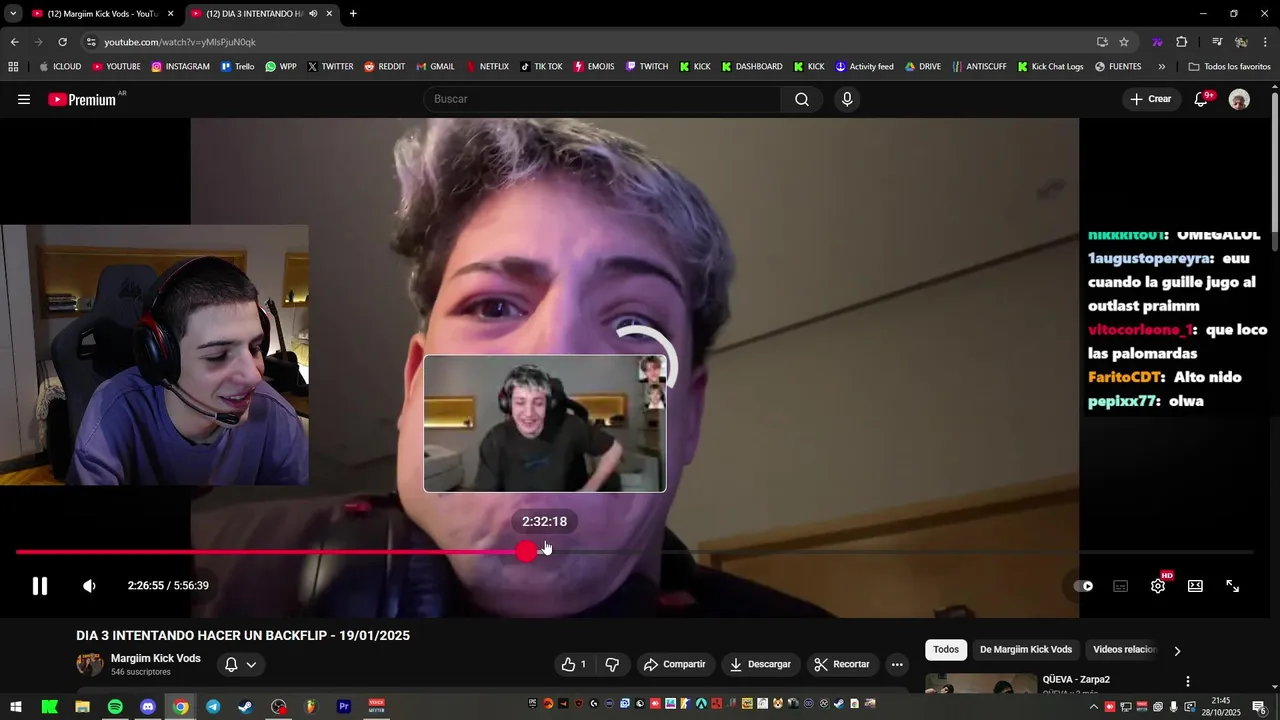The height and width of the screenshot is (720, 1280).
Task: Switch to theater mode
Action: click(x=1195, y=586)
